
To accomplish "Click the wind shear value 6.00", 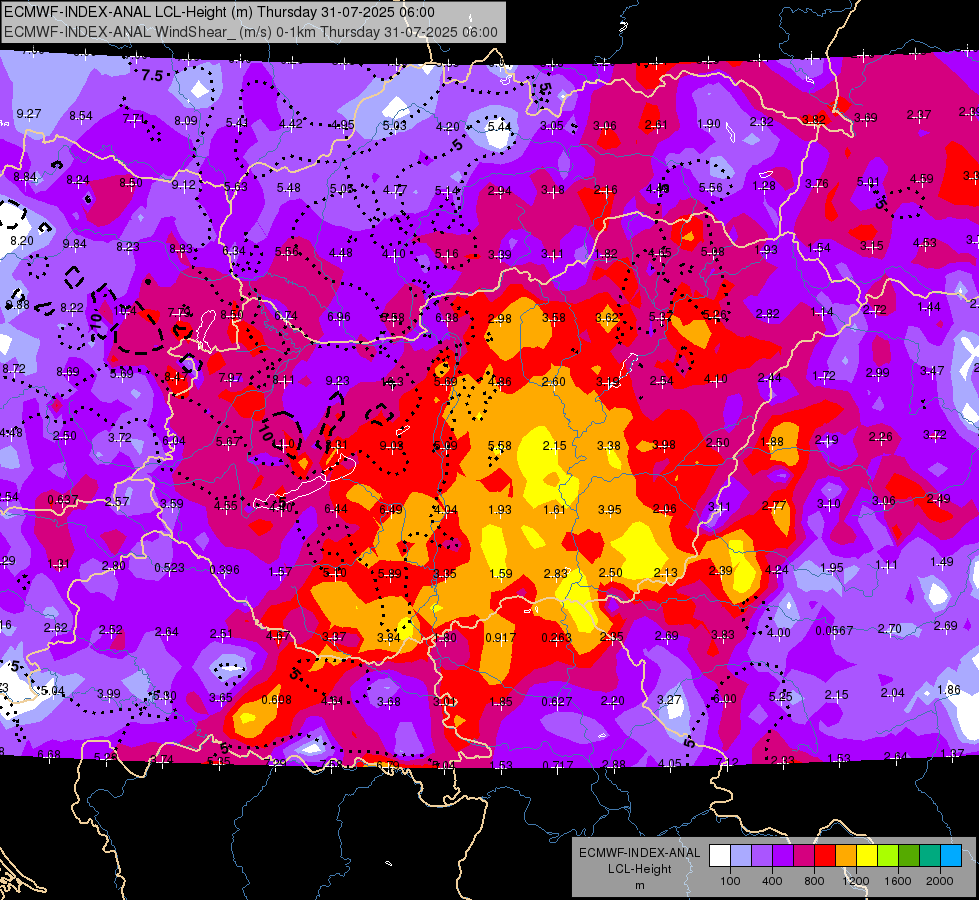I will tap(725, 699).
